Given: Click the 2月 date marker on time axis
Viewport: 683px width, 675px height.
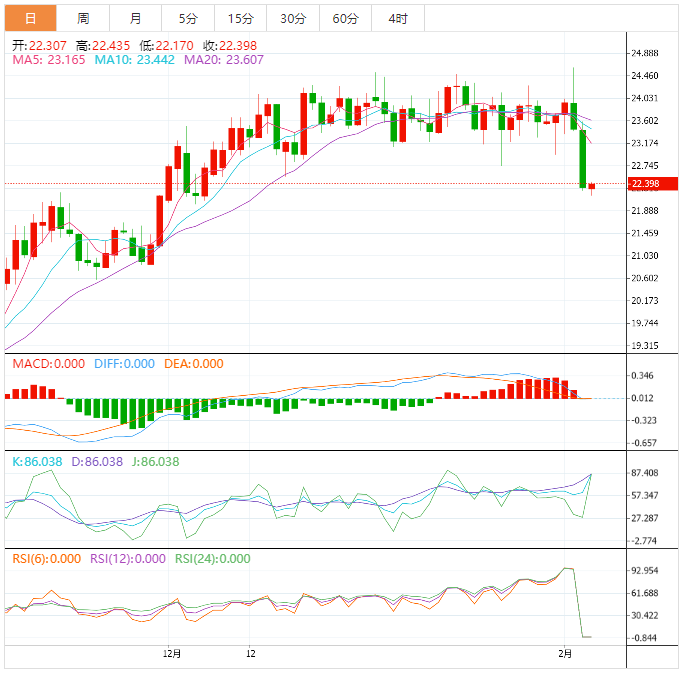Looking at the screenshot, I should pyautogui.click(x=565, y=654).
